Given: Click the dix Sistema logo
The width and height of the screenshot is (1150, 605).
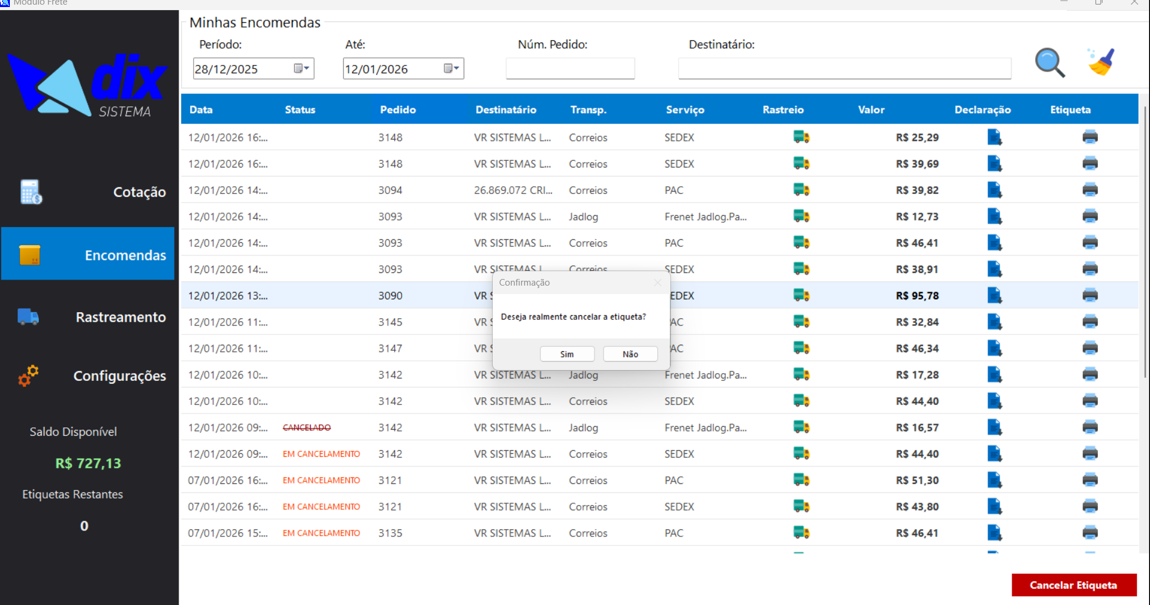Looking at the screenshot, I should tap(87, 85).
